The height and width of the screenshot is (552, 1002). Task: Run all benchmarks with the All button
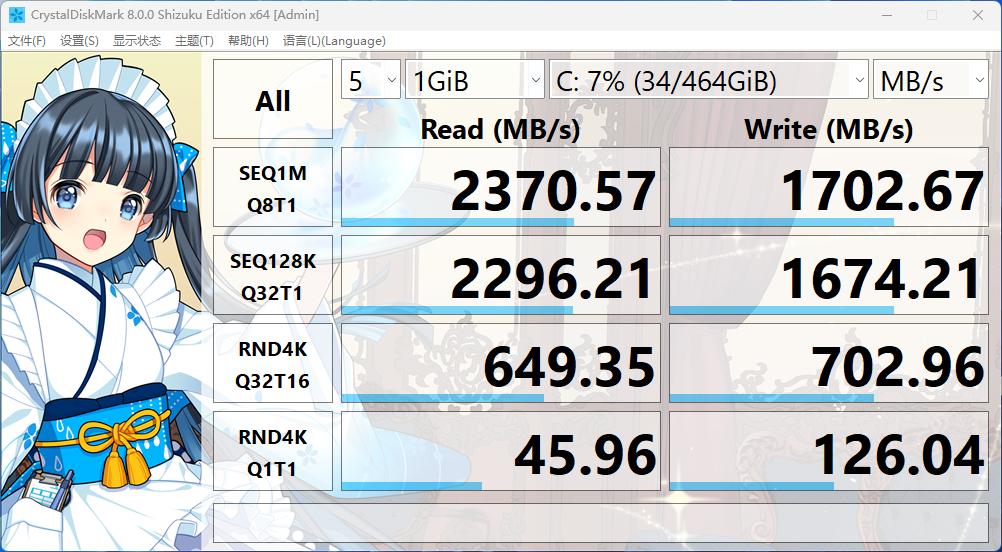click(273, 99)
